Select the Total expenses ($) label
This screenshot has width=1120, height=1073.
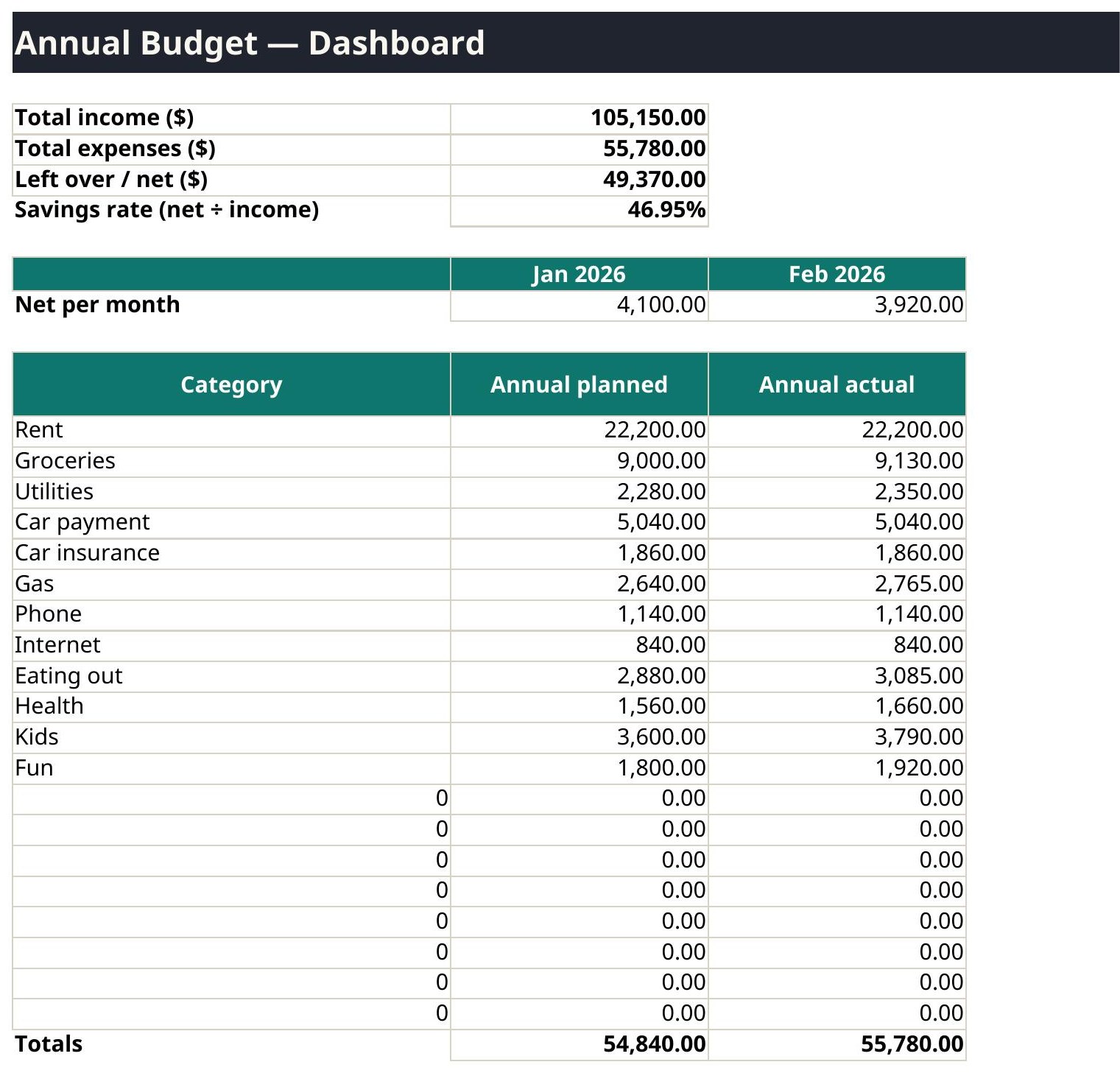[x=231, y=149]
